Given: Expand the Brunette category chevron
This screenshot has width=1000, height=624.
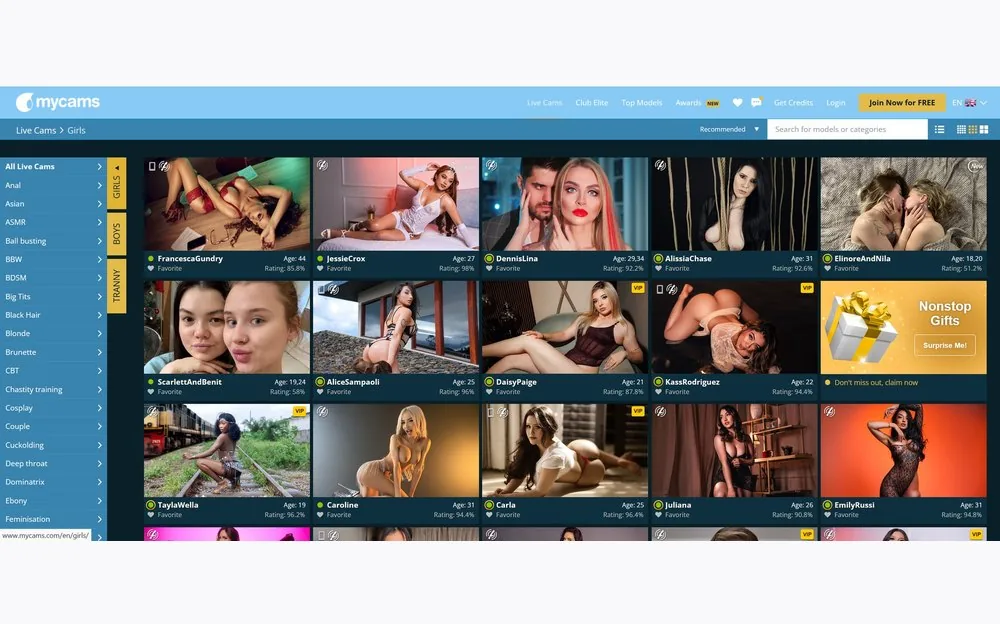Looking at the screenshot, I should [x=99, y=352].
